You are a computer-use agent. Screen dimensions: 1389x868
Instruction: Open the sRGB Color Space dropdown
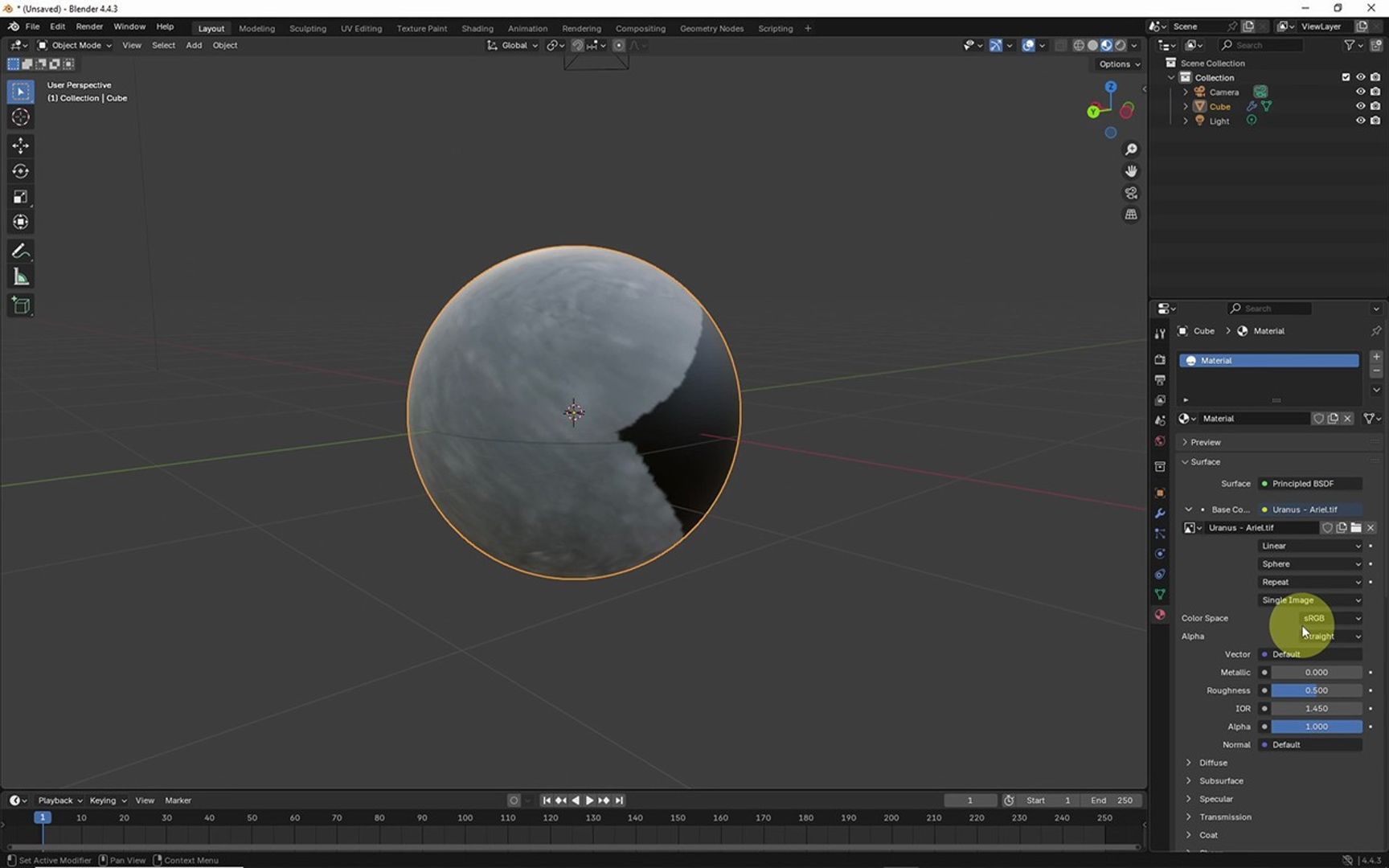point(1330,618)
